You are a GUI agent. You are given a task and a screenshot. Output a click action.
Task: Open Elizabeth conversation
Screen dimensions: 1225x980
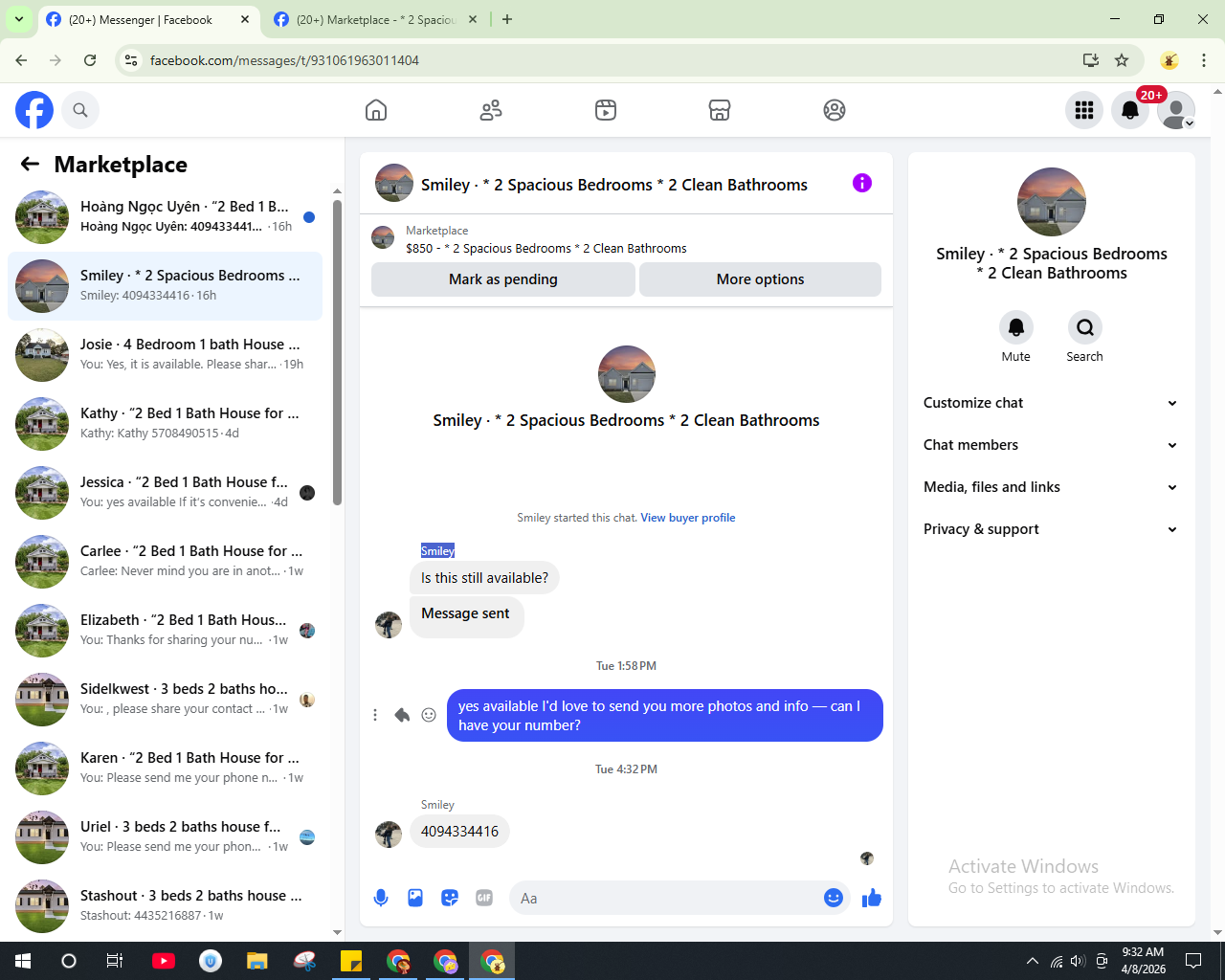click(166, 631)
